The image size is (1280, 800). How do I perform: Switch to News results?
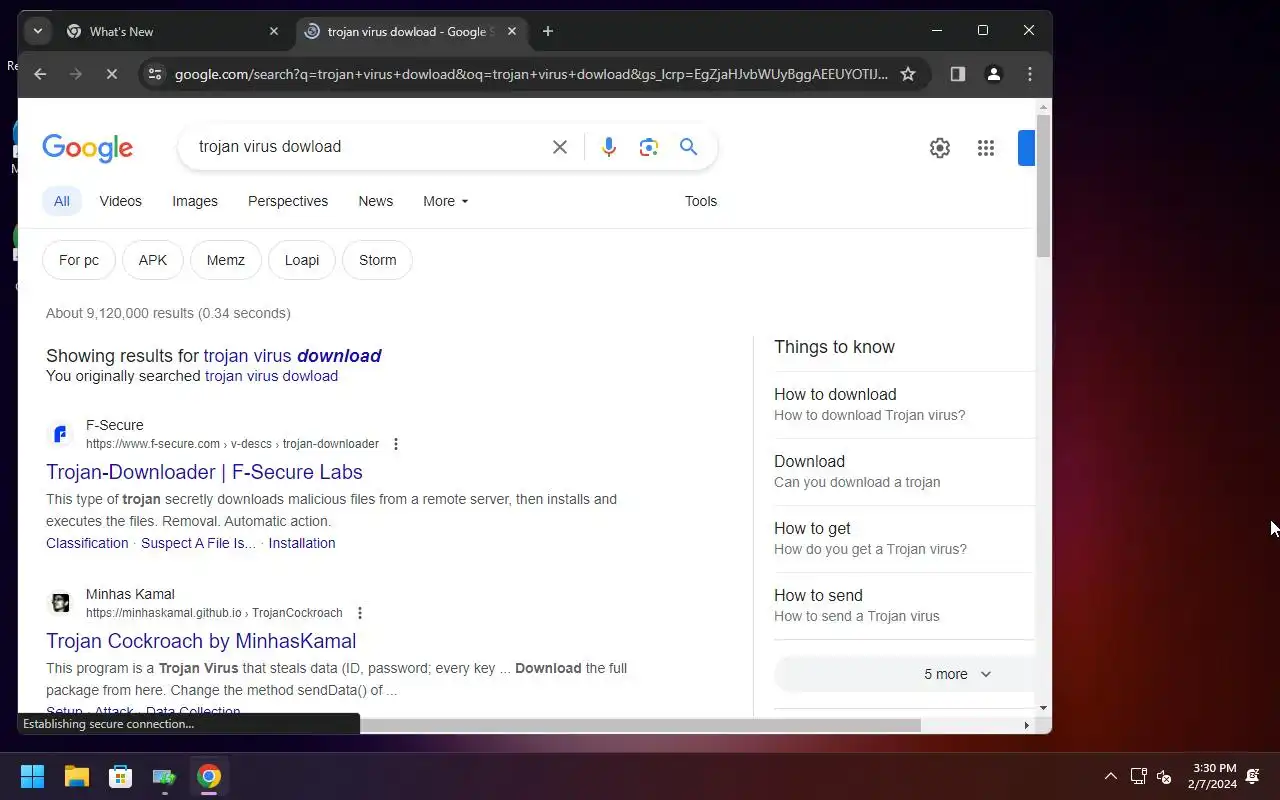pyautogui.click(x=376, y=201)
